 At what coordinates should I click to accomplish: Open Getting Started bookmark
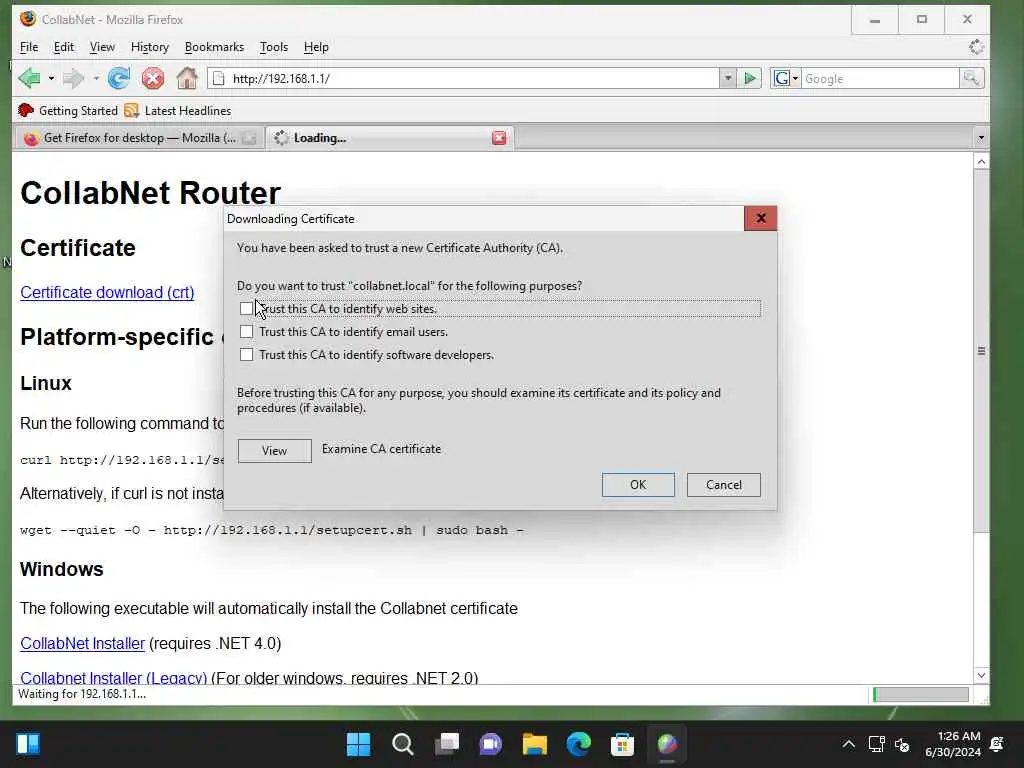coord(68,110)
